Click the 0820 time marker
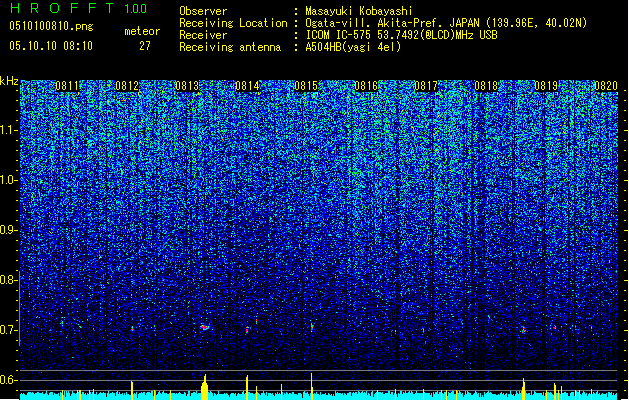629x400 pixels. pyautogui.click(x=606, y=86)
